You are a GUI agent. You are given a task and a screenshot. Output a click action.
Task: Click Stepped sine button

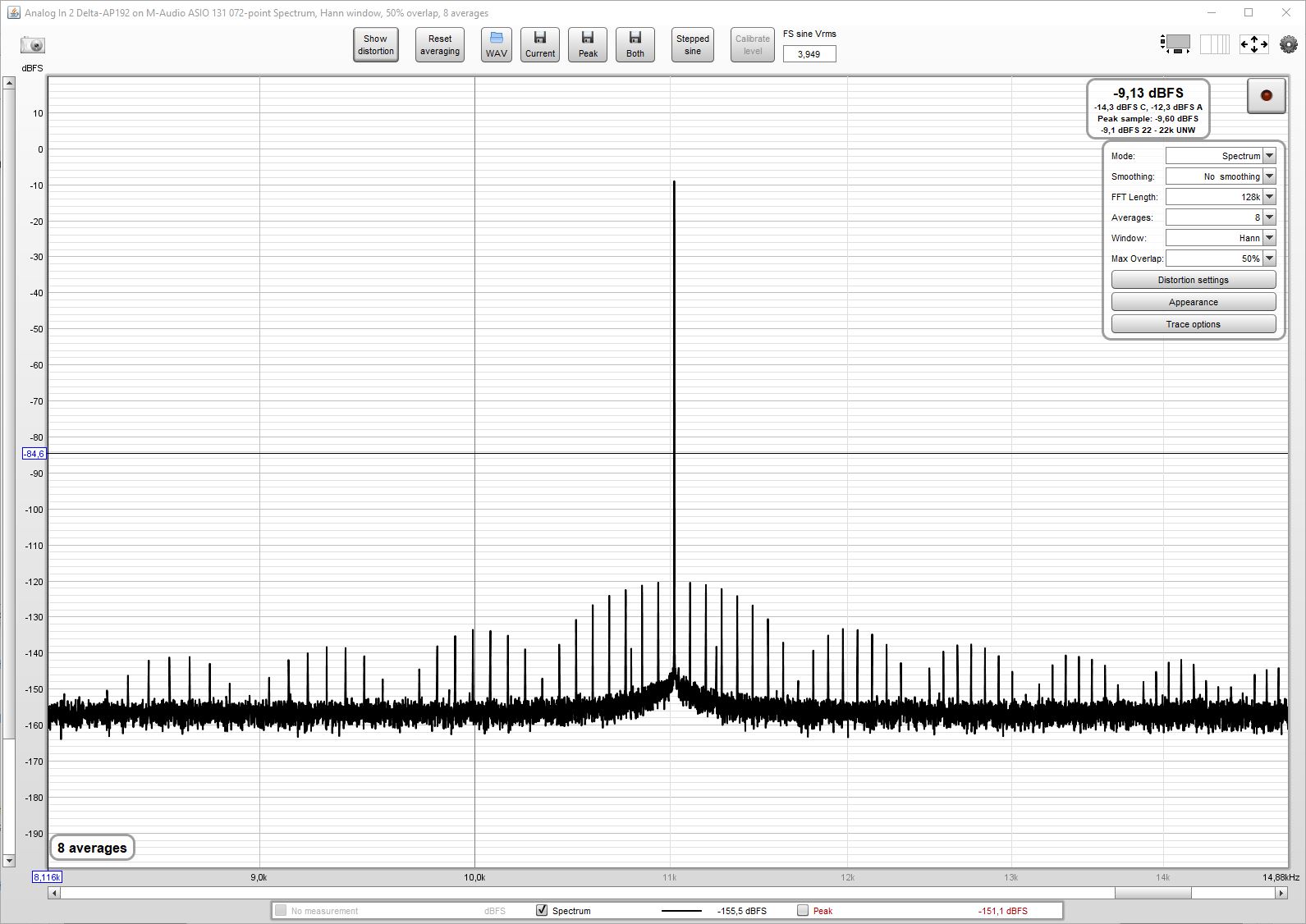[693, 44]
